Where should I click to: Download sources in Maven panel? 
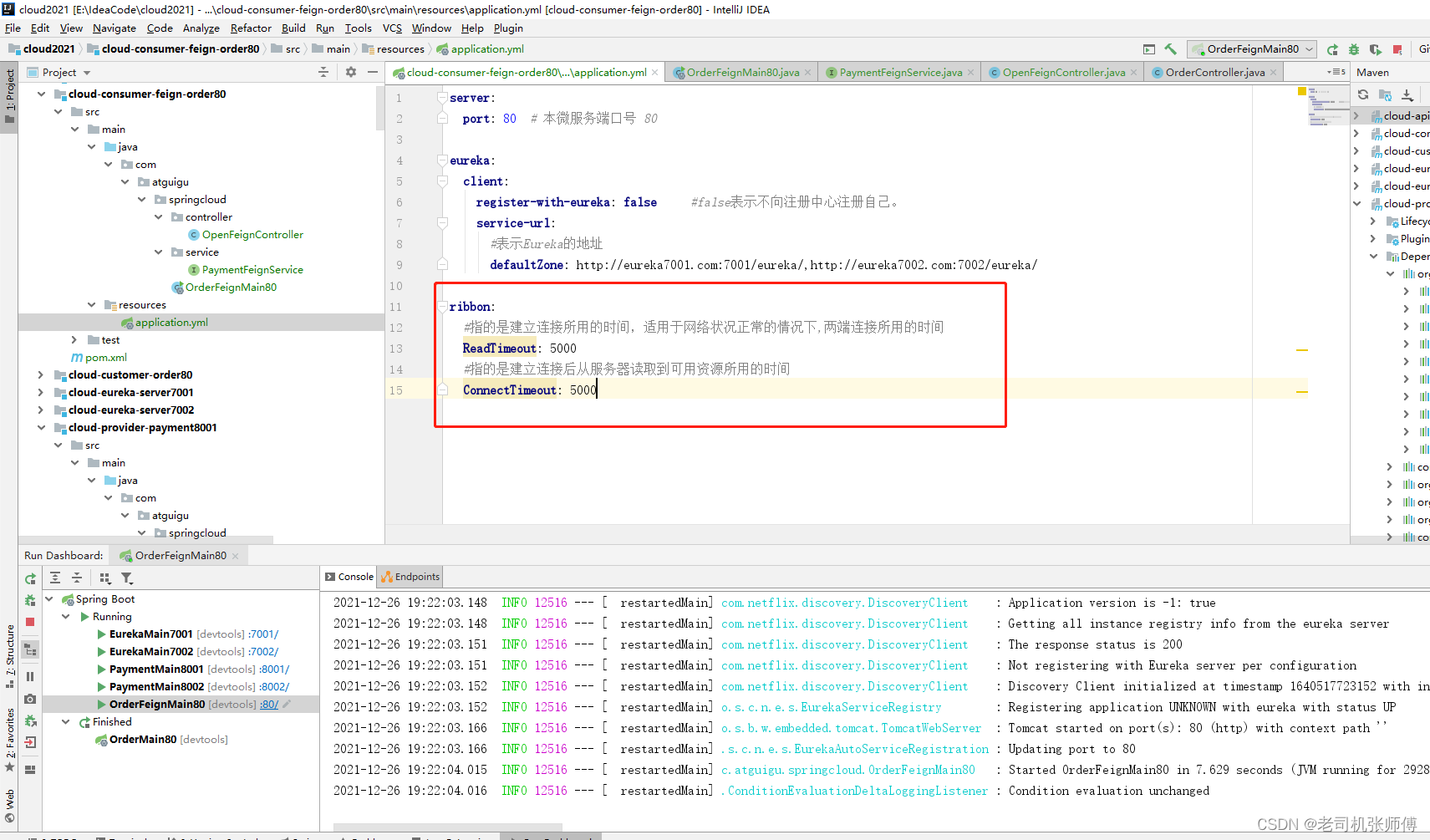click(1407, 94)
